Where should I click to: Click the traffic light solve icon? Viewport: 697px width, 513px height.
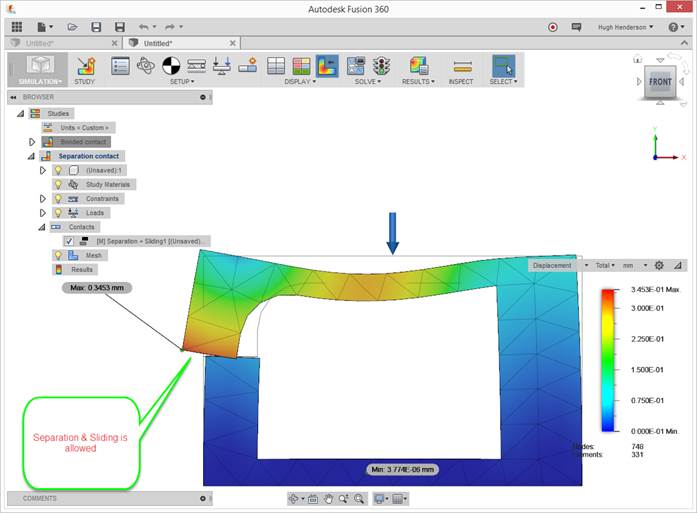(381, 66)
